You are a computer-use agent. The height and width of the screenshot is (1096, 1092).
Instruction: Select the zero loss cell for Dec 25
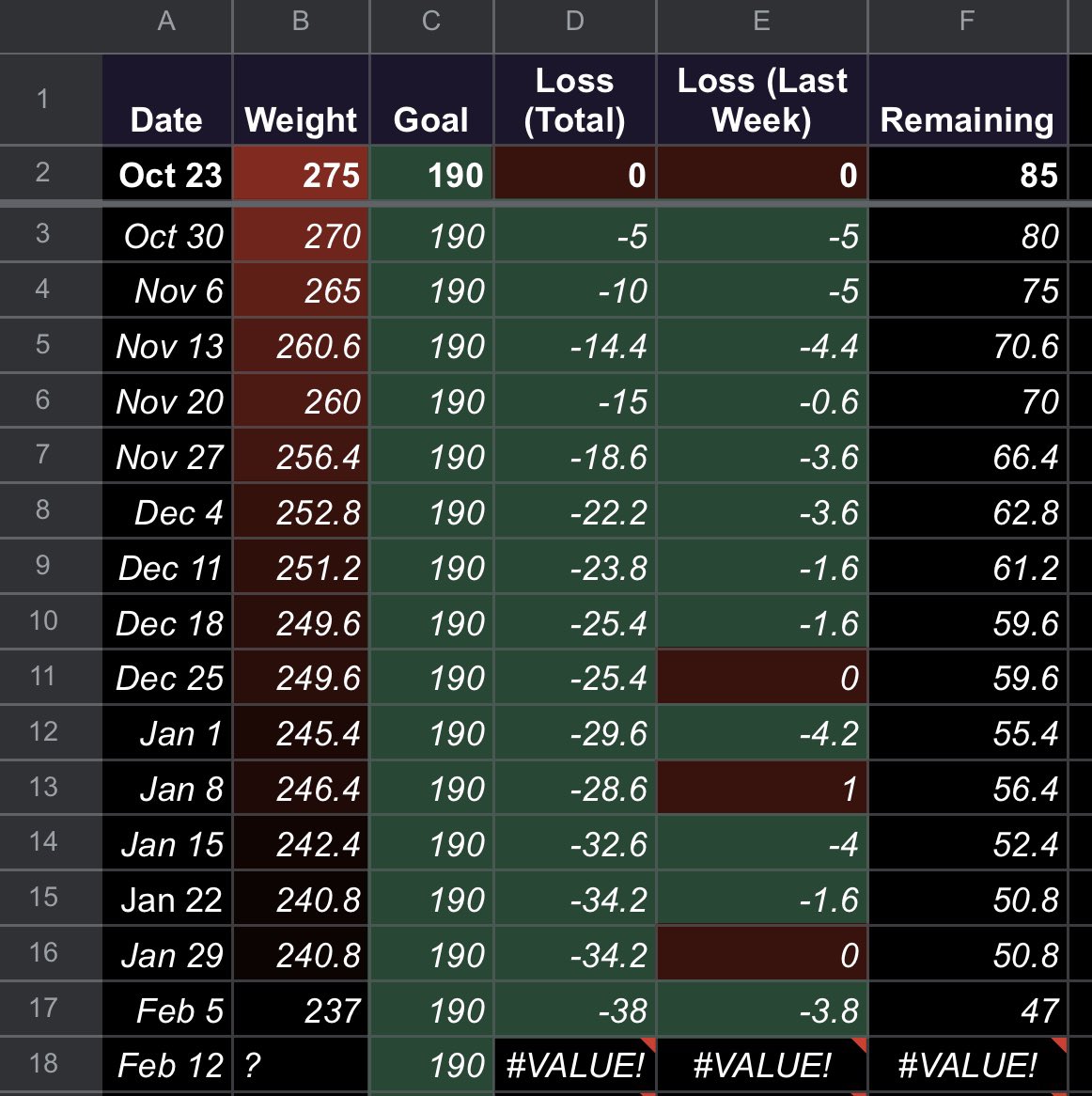click(761, 678)
